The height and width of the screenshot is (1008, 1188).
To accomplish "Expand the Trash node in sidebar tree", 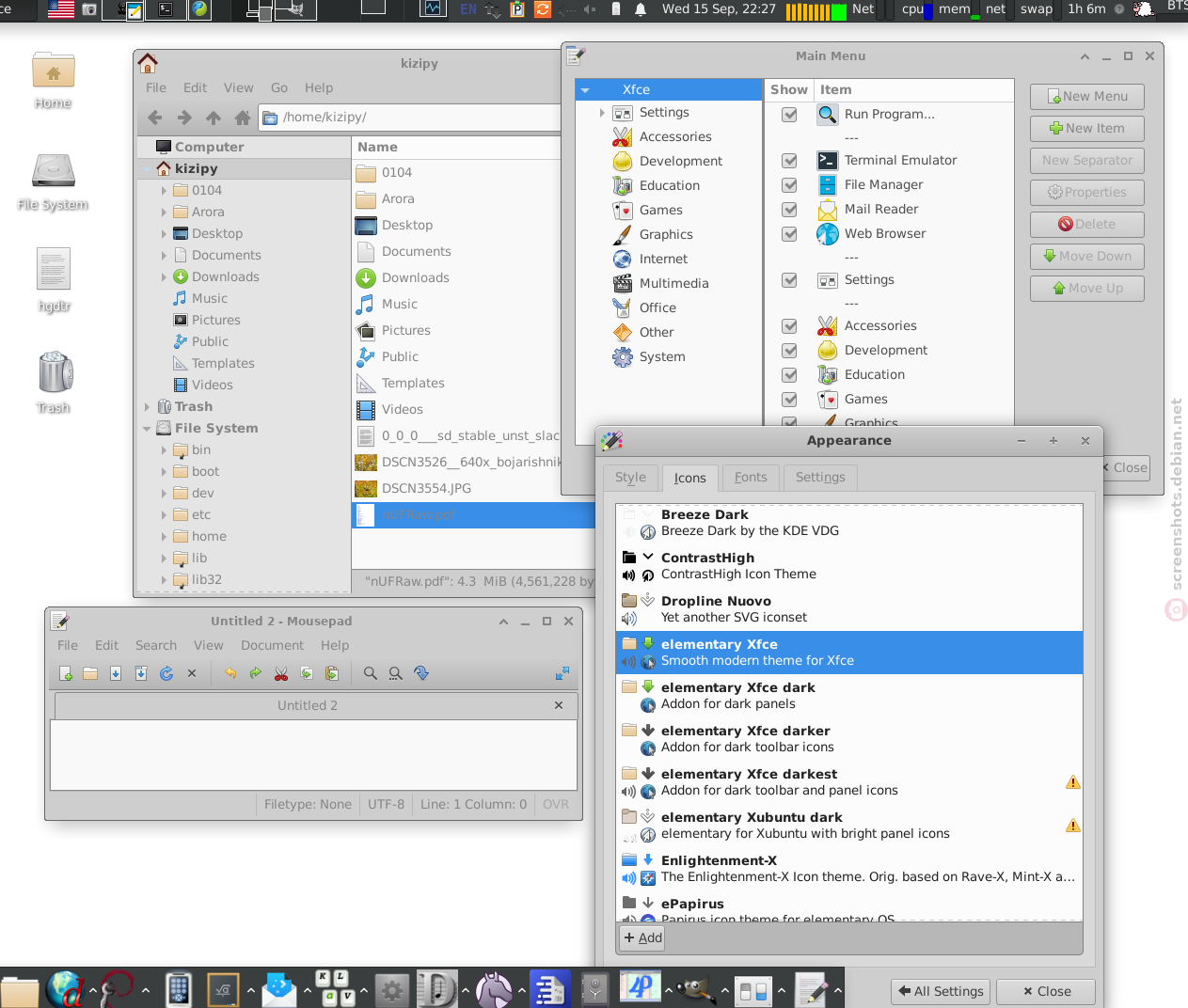I will [x=147, y=407].
